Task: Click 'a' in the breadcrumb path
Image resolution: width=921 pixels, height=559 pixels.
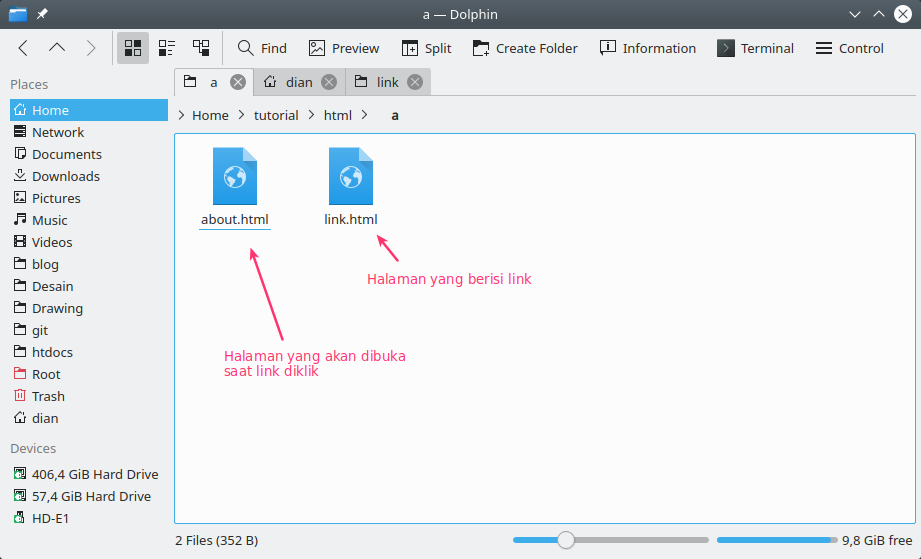Action: coord(395,116)
